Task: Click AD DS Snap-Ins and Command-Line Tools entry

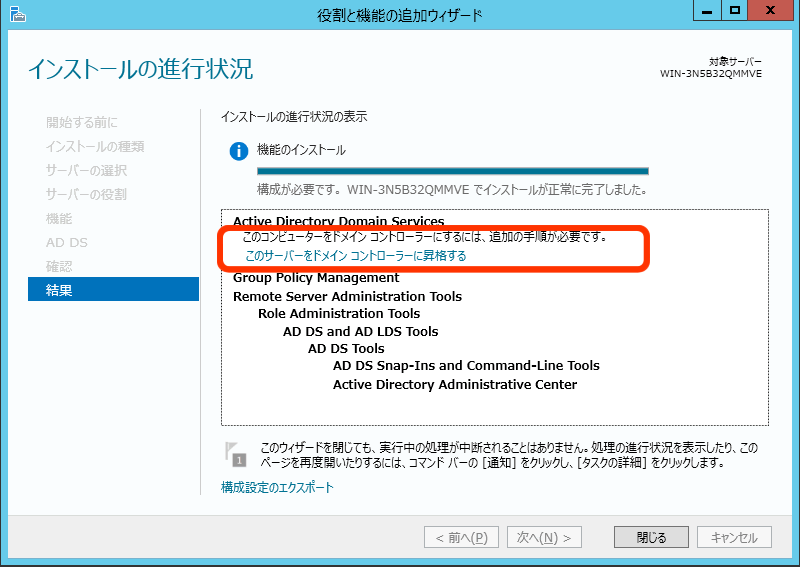Action: (x=466, y=366)
